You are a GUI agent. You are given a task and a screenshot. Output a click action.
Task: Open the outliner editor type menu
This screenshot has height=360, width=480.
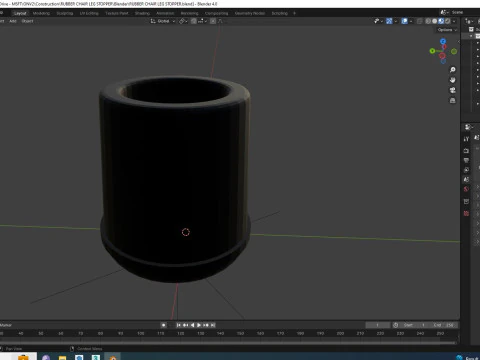click(x=469, y=21)
